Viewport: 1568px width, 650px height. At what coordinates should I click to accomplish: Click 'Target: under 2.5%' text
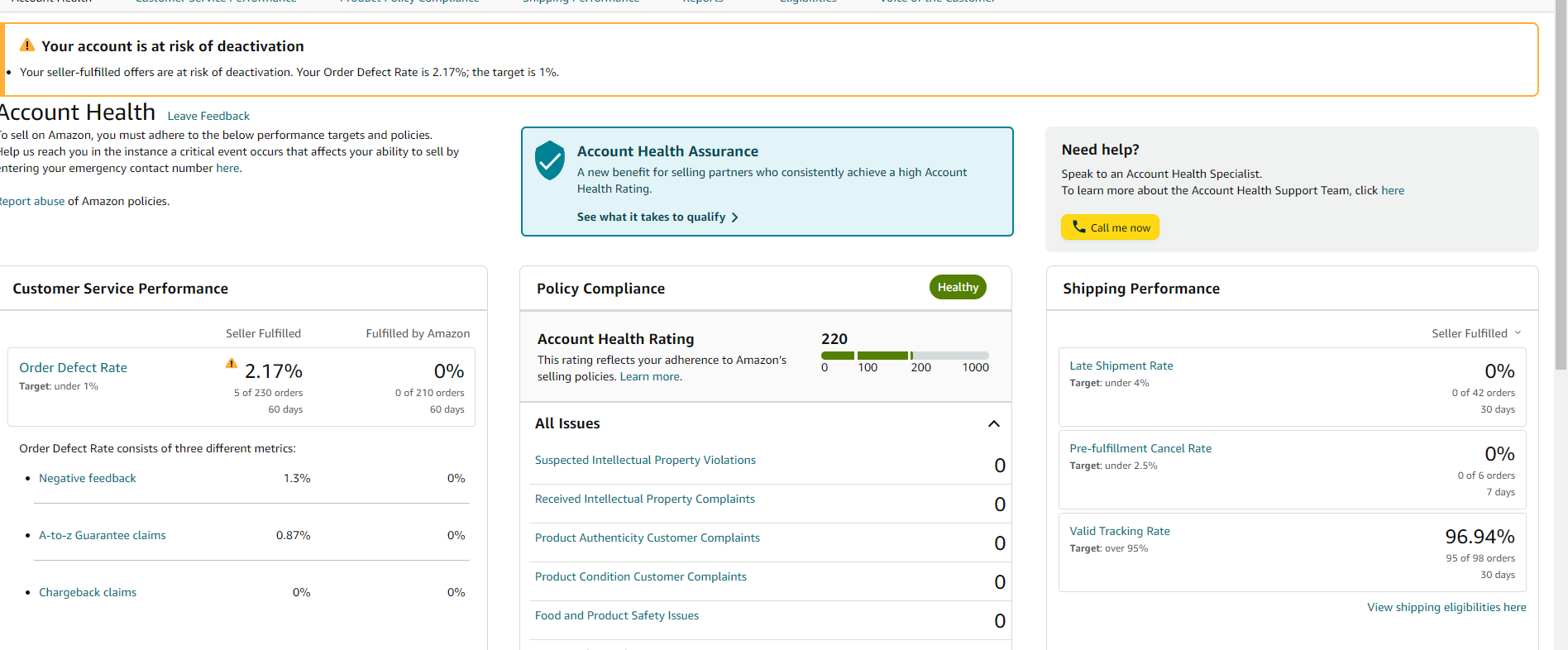point(1113,466)
